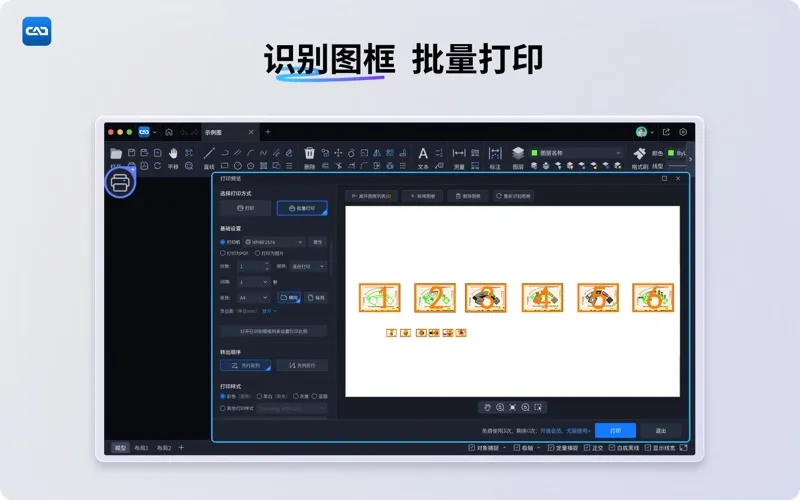Select the Print to image radio option
Screen dimensions: 800x500
click(258, 253)
